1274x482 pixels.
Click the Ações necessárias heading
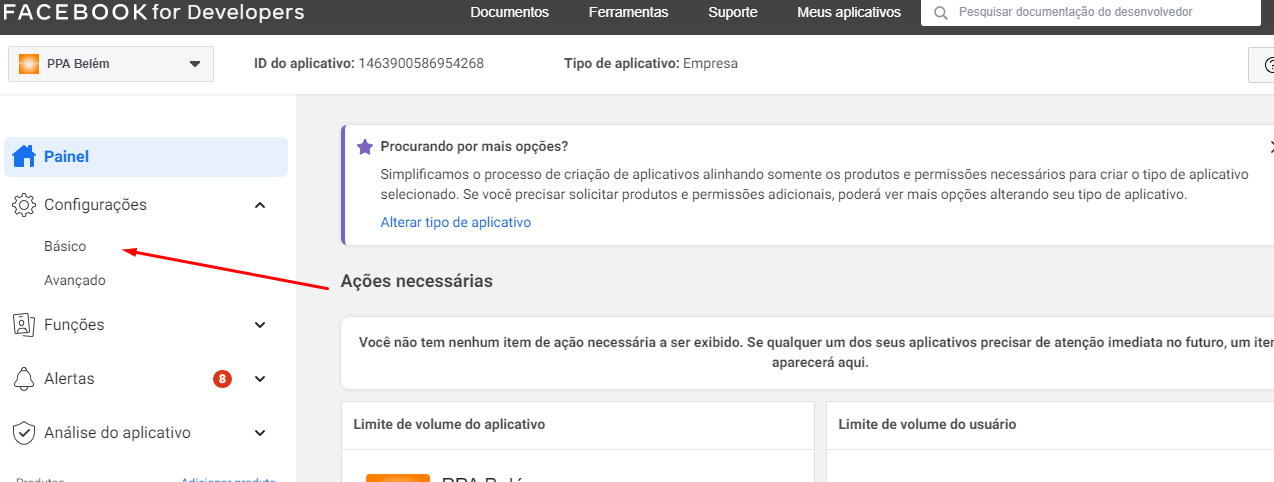coord(417,281)
